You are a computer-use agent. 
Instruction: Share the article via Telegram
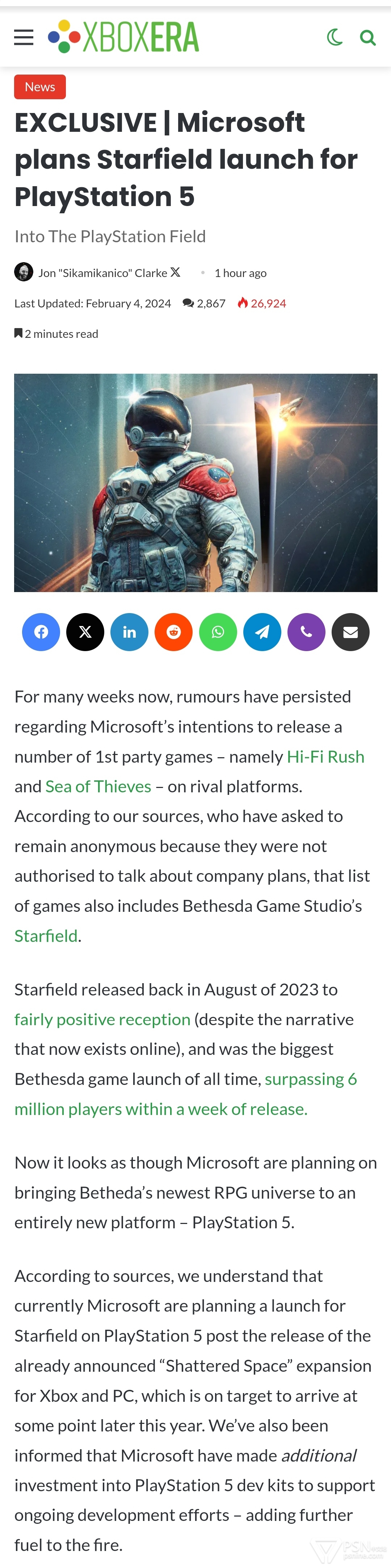click(262, 632)
